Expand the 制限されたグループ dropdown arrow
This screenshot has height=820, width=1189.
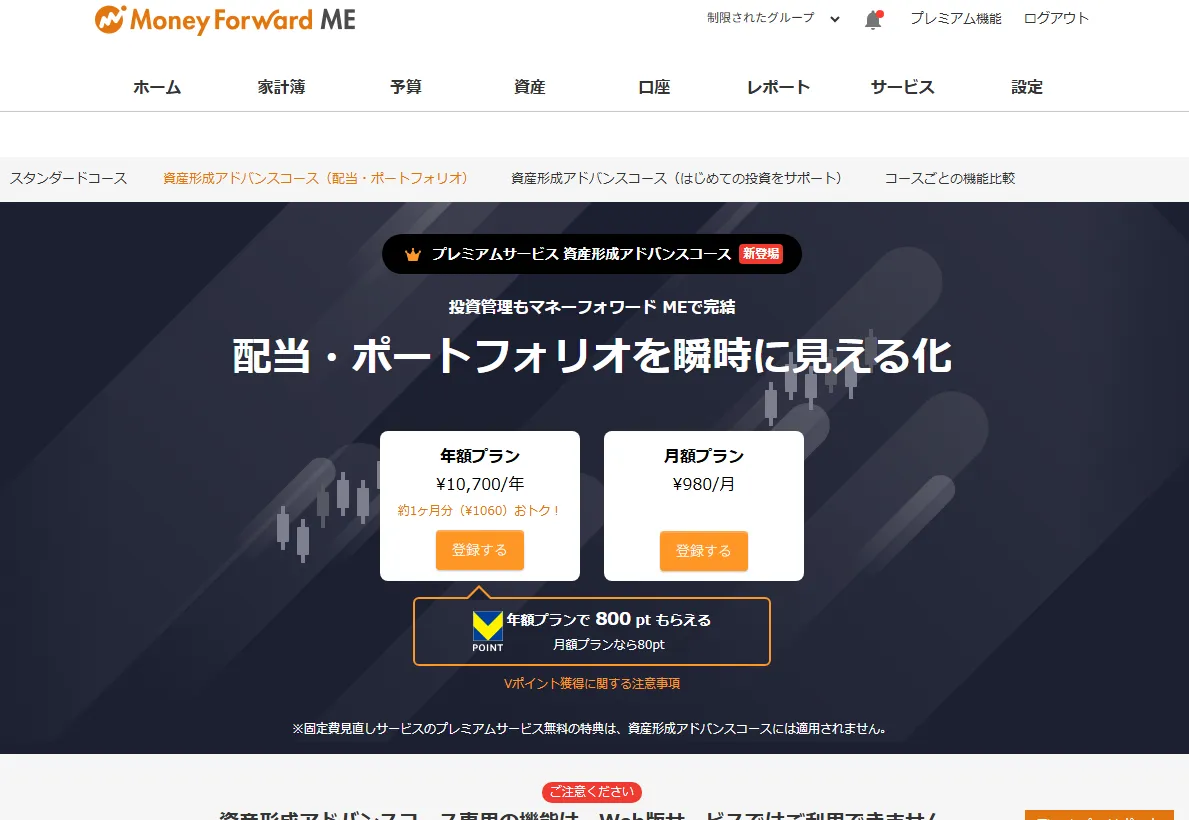(835, 19)
